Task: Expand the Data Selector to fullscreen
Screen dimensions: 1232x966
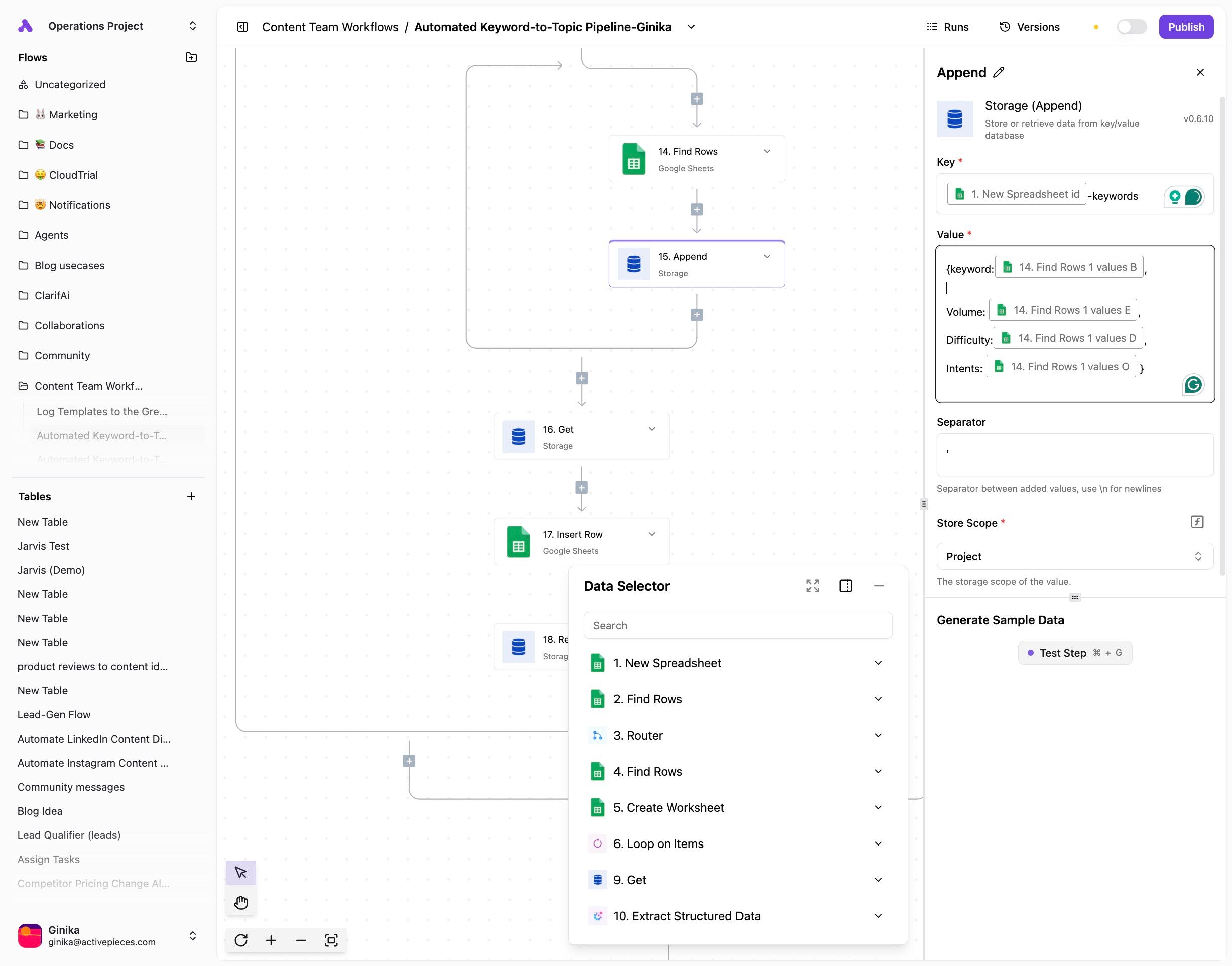Action: click(x=812, y=586)
